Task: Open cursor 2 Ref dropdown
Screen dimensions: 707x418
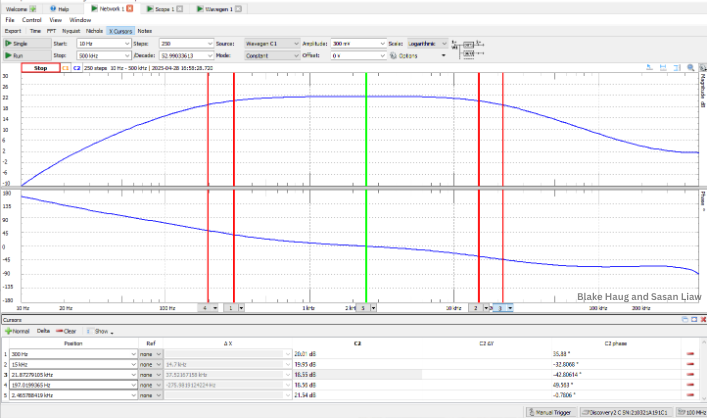Action: [x=150, y=364]
